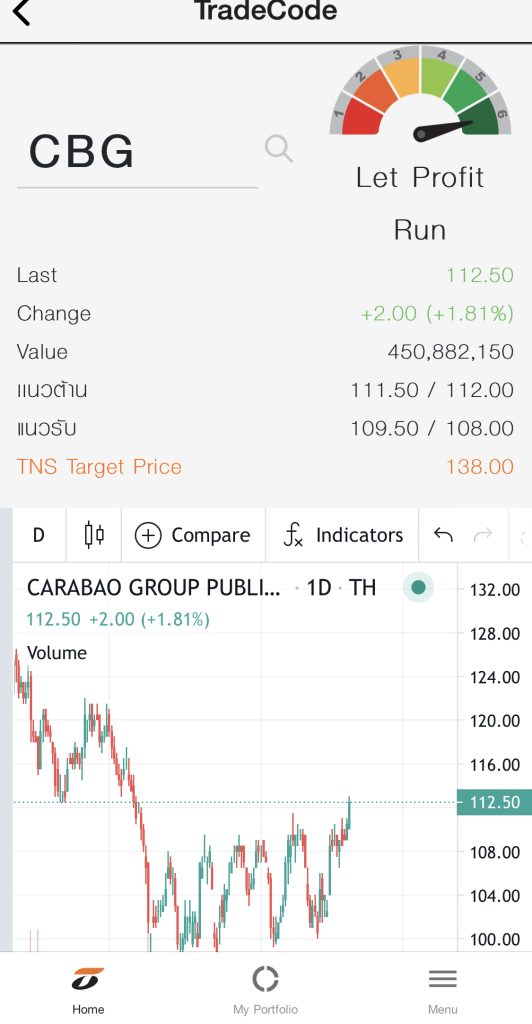Click the undo arrow in chart toolbar
Image resolution: width=532 pixels, height=1024 pixels.
(443, 536)
